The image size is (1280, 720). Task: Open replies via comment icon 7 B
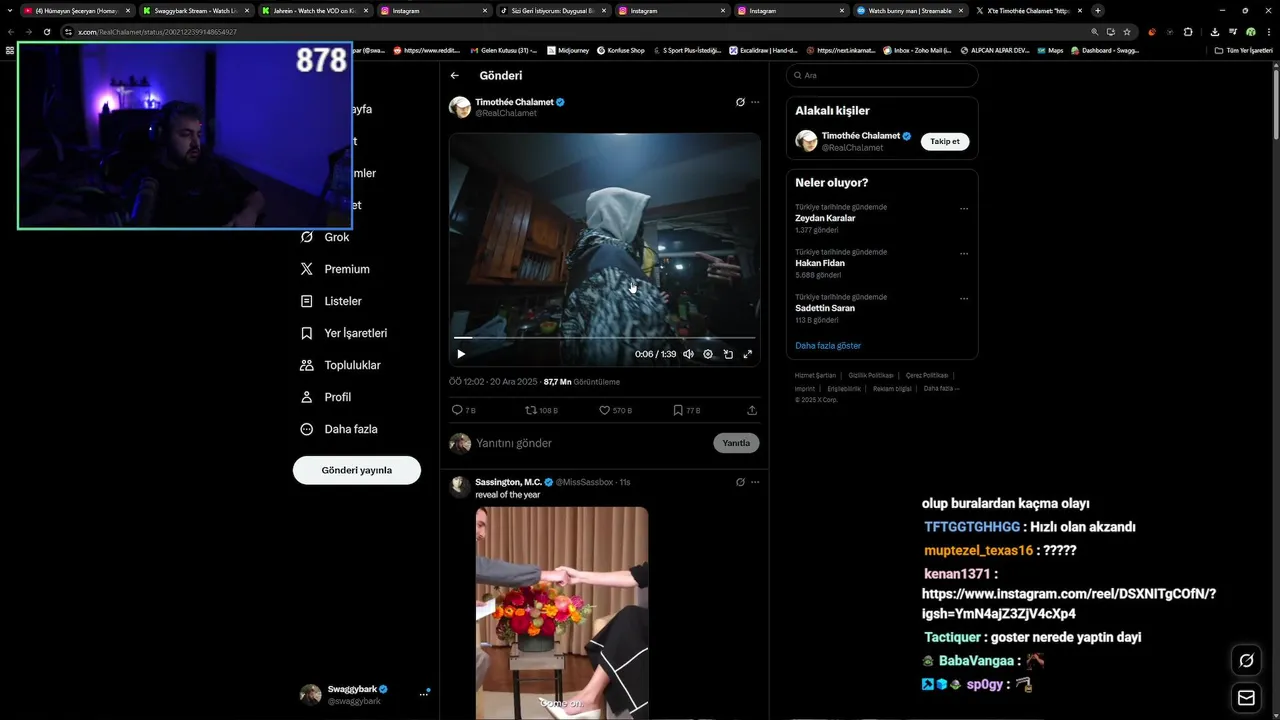click(x=463, y=410)
